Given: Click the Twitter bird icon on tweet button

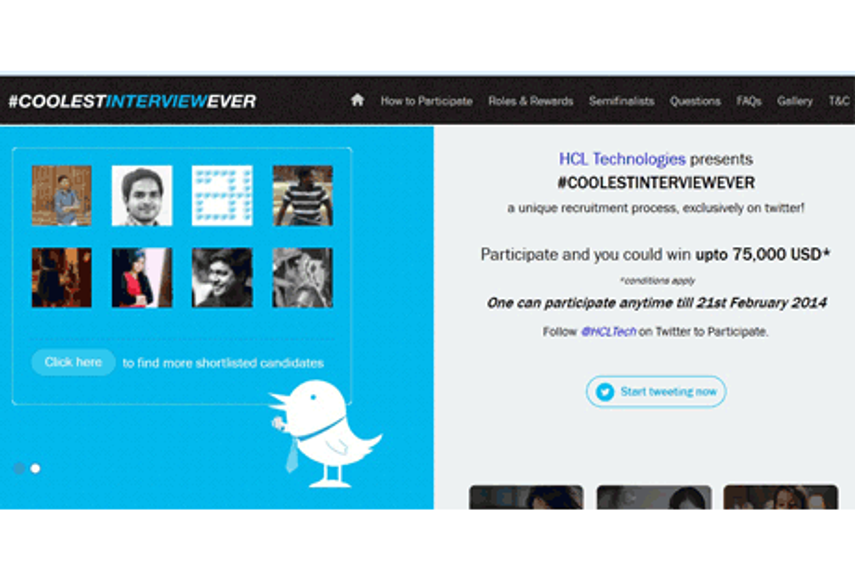Looking at the screenshot, I should (x=605, y=392).
